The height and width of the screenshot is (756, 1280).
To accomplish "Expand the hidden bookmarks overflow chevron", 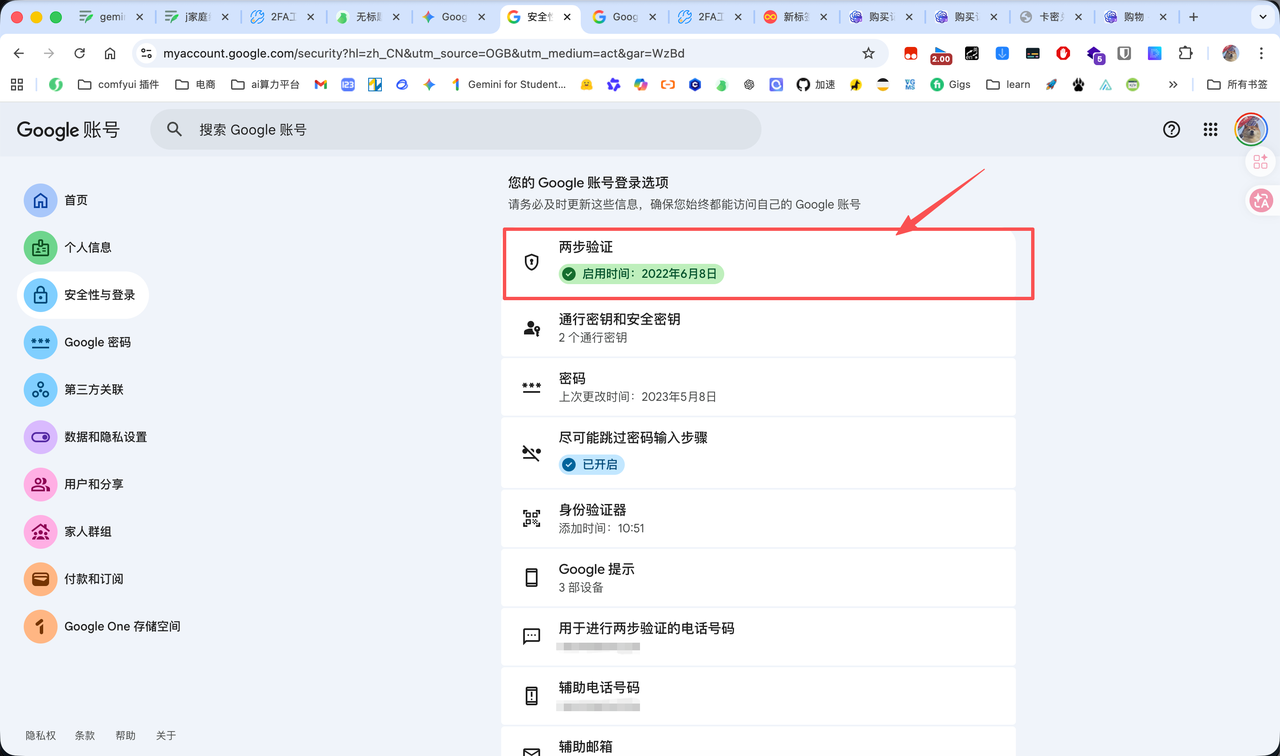I will click(1173, 85).
